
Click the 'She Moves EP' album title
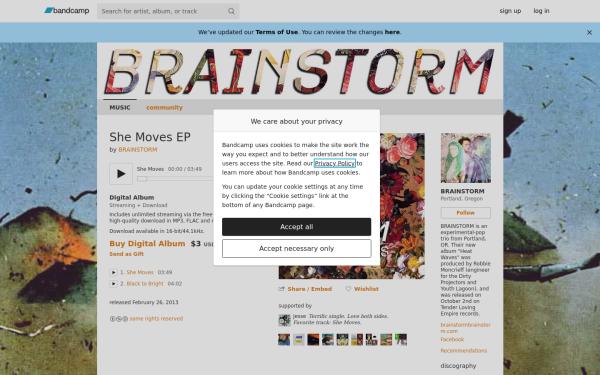point(150,137)
